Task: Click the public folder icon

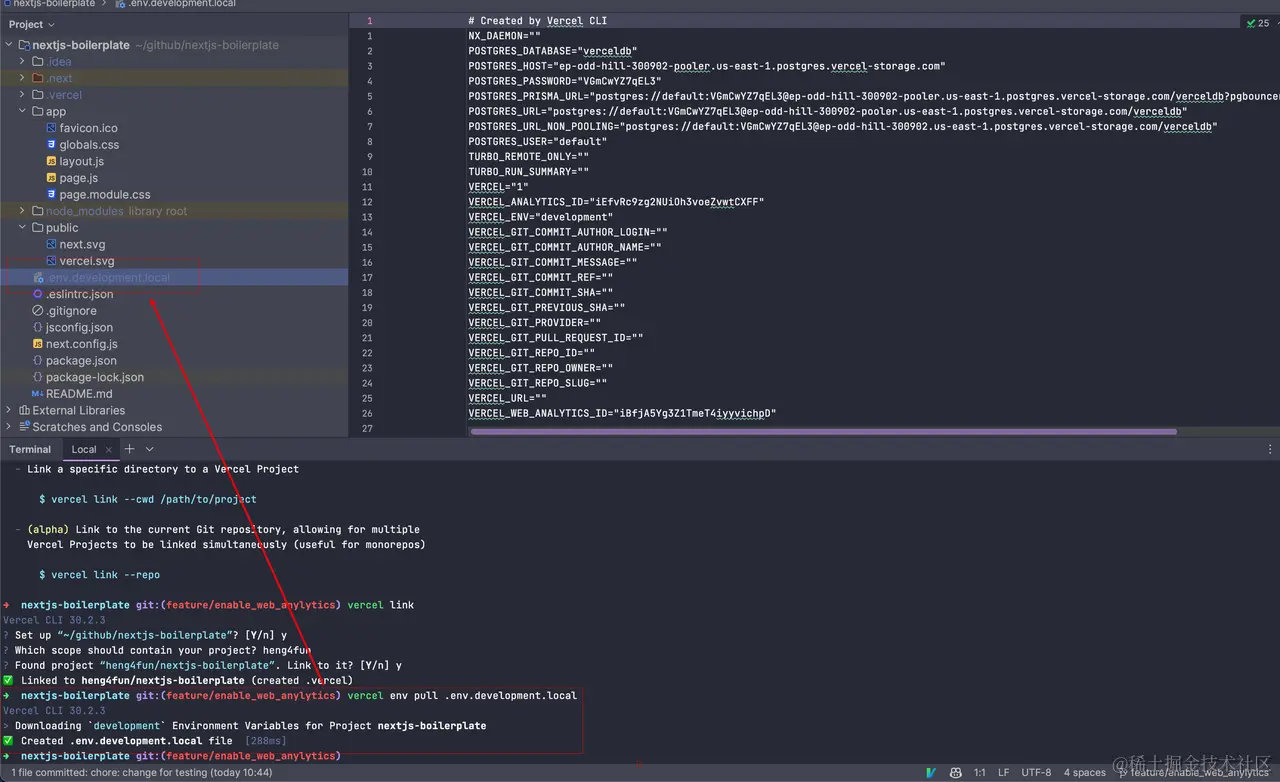Action: 38,228
